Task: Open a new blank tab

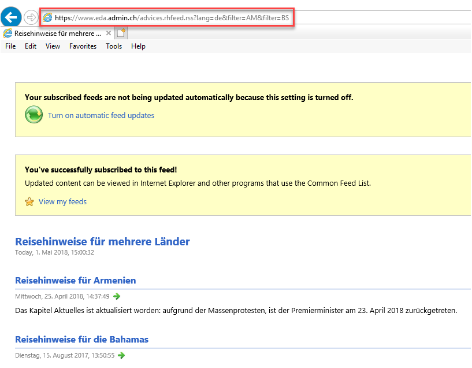Action: tap(121, 33)
